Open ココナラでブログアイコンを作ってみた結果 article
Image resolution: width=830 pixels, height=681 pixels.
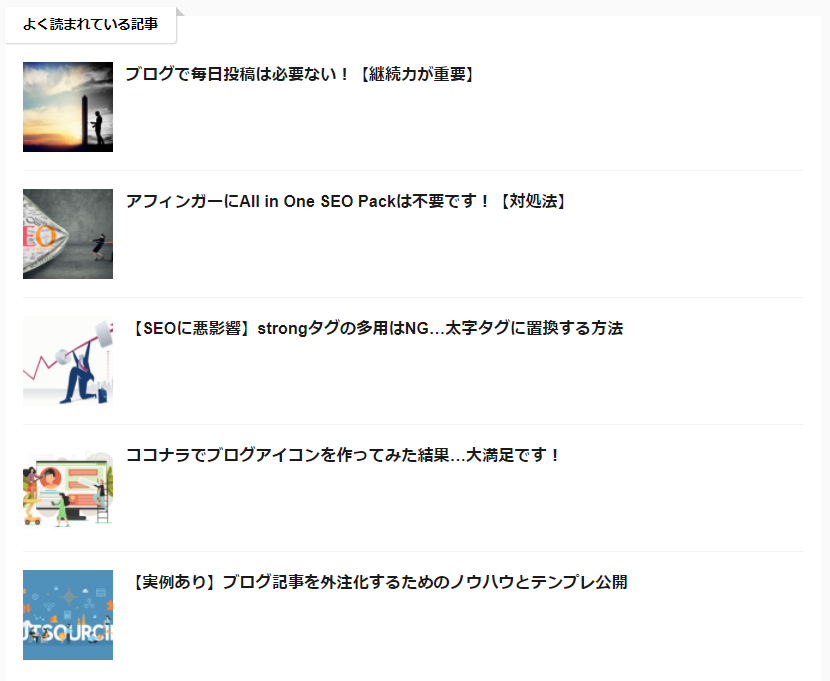[343, 455]
